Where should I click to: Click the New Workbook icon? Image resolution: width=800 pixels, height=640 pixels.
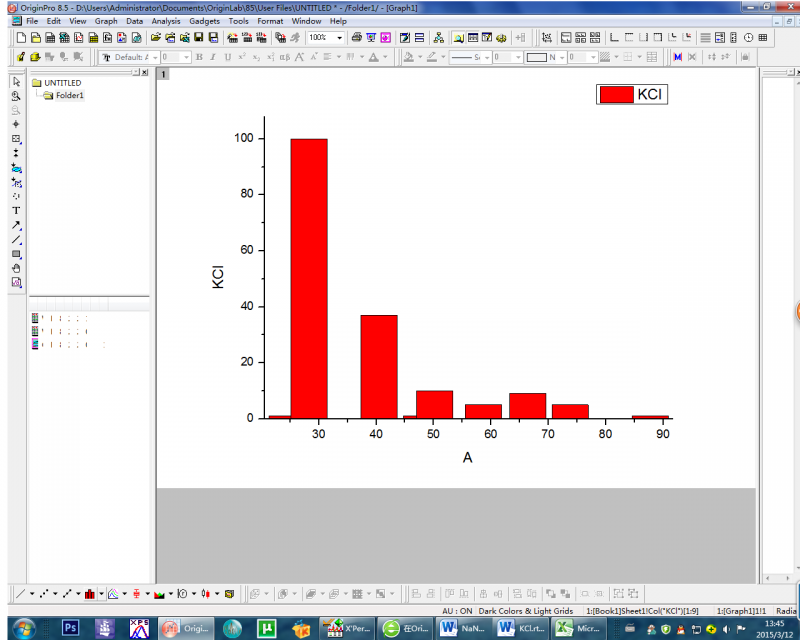click(50, 38)
